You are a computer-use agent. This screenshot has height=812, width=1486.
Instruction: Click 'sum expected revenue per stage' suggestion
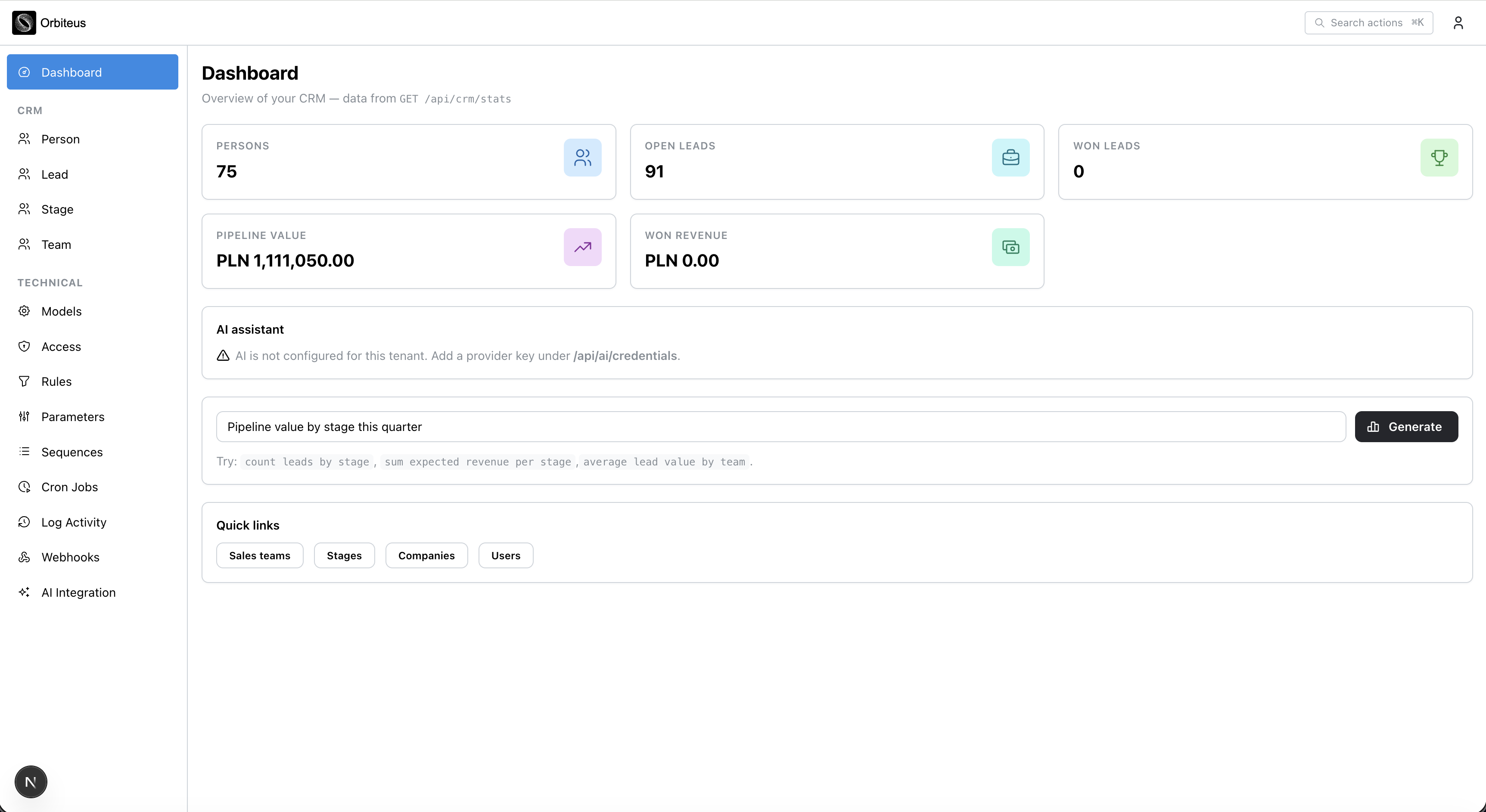click(x=478, y=462)
